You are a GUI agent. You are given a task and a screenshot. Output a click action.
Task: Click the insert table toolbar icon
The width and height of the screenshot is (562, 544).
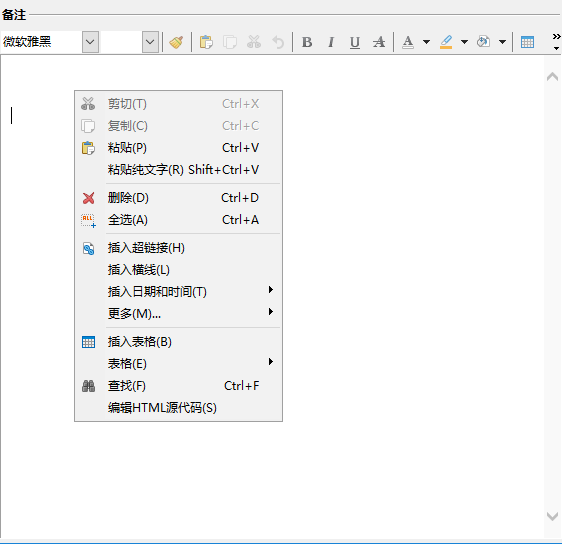click(527, 42)
